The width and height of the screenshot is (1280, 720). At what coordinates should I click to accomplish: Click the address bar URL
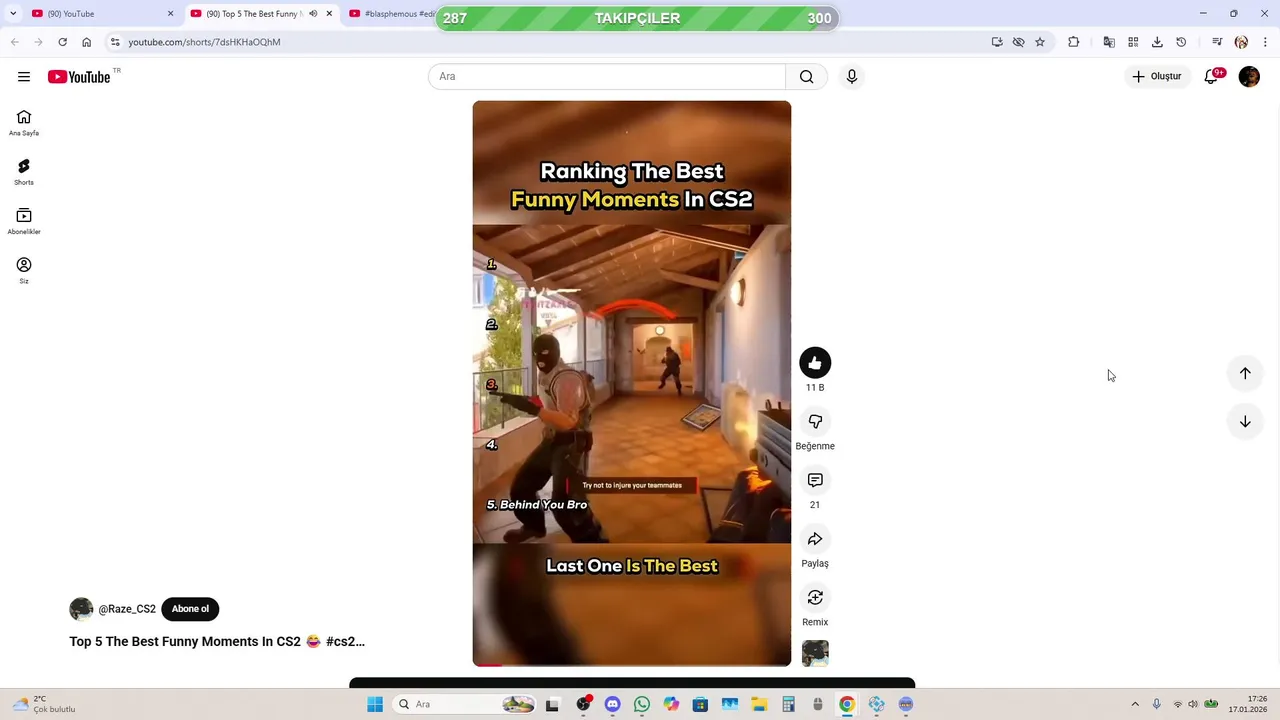pos(204,42)
